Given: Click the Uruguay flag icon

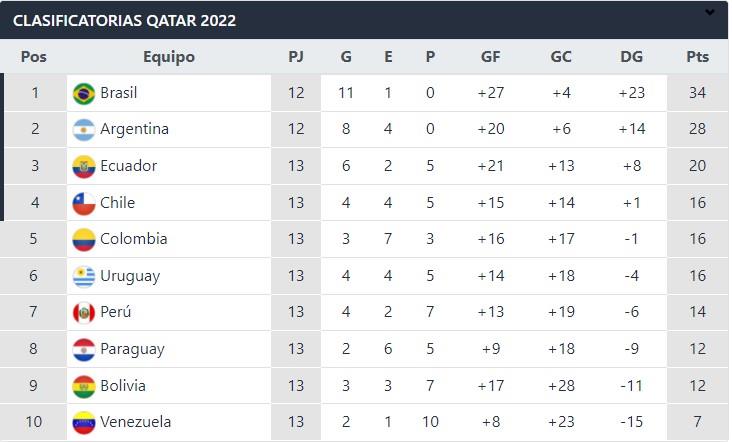Looking at the screenshot, I should click(x=84, y=276).
